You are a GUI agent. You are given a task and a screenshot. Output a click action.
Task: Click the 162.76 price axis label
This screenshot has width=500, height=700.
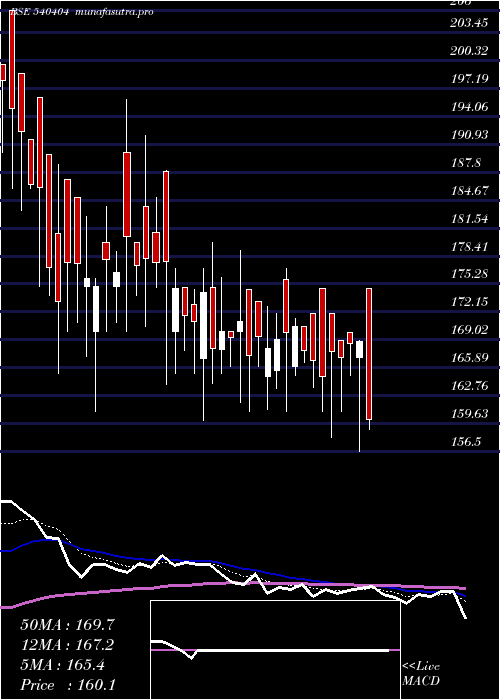coord(469,386)
